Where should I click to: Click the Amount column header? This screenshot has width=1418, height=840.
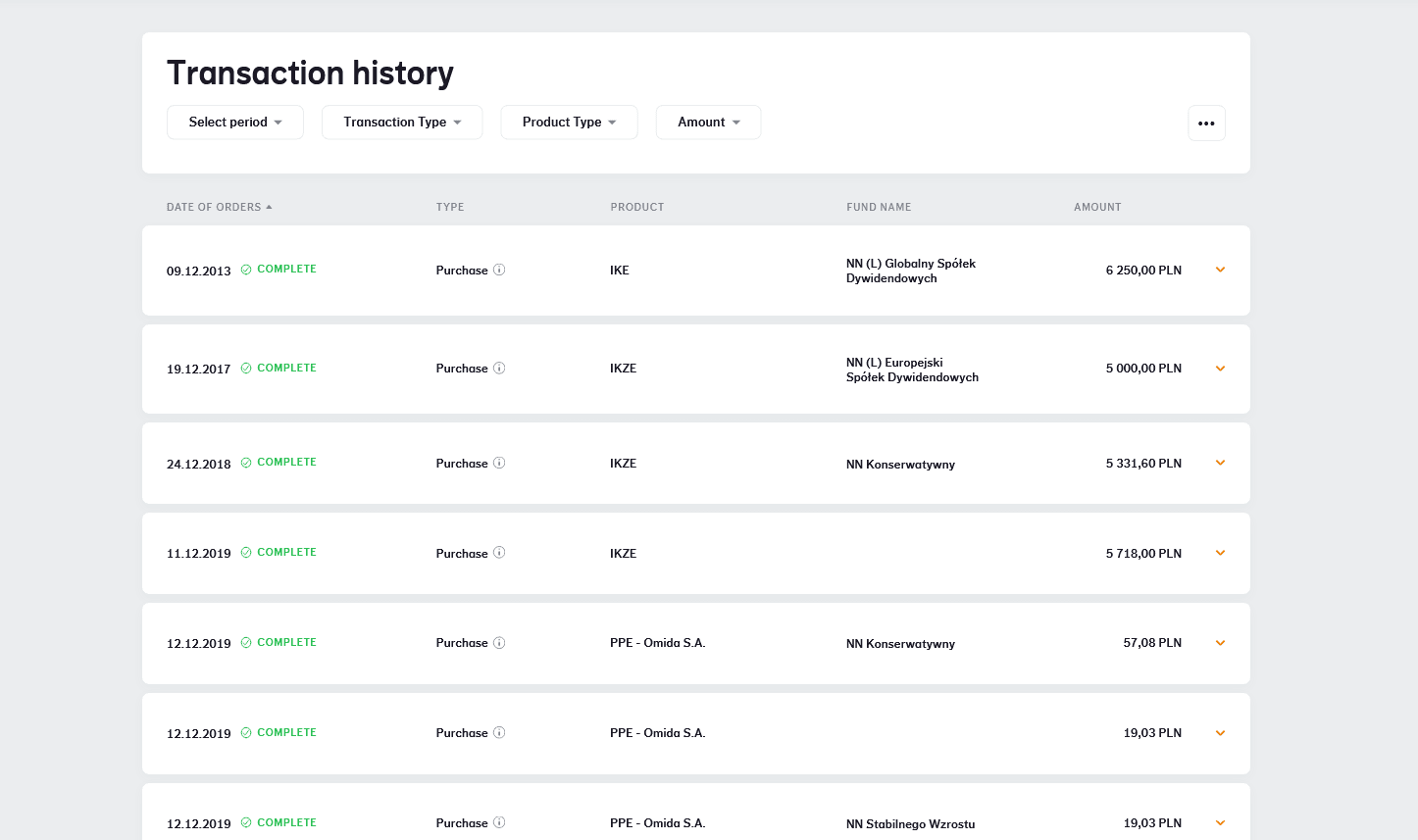pos(1096,207)
